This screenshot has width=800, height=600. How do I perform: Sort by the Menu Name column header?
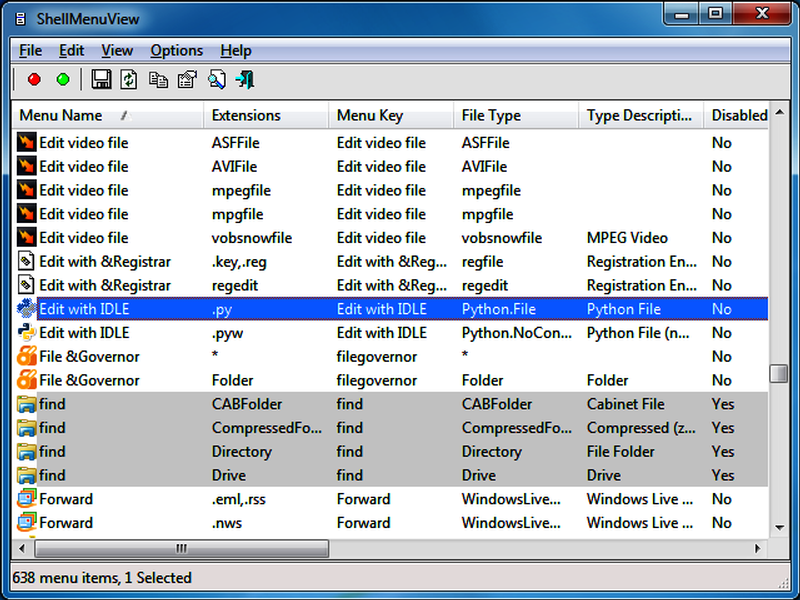(x=61, y=115)
